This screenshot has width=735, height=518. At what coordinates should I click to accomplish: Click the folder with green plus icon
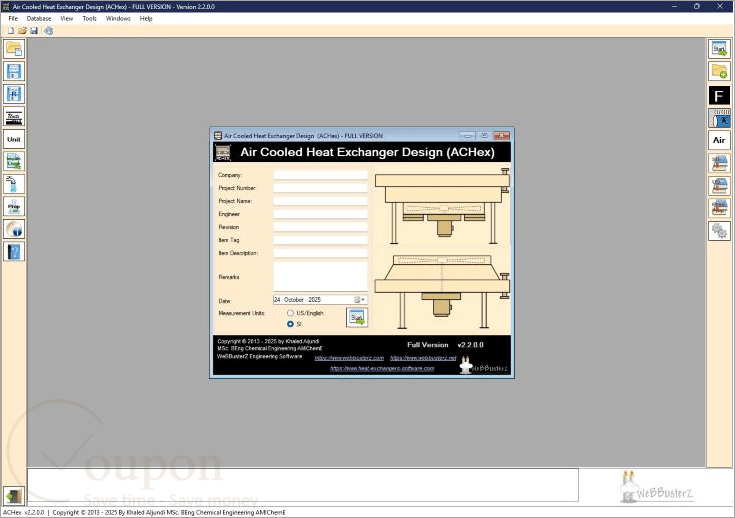(x=719, y=72)
